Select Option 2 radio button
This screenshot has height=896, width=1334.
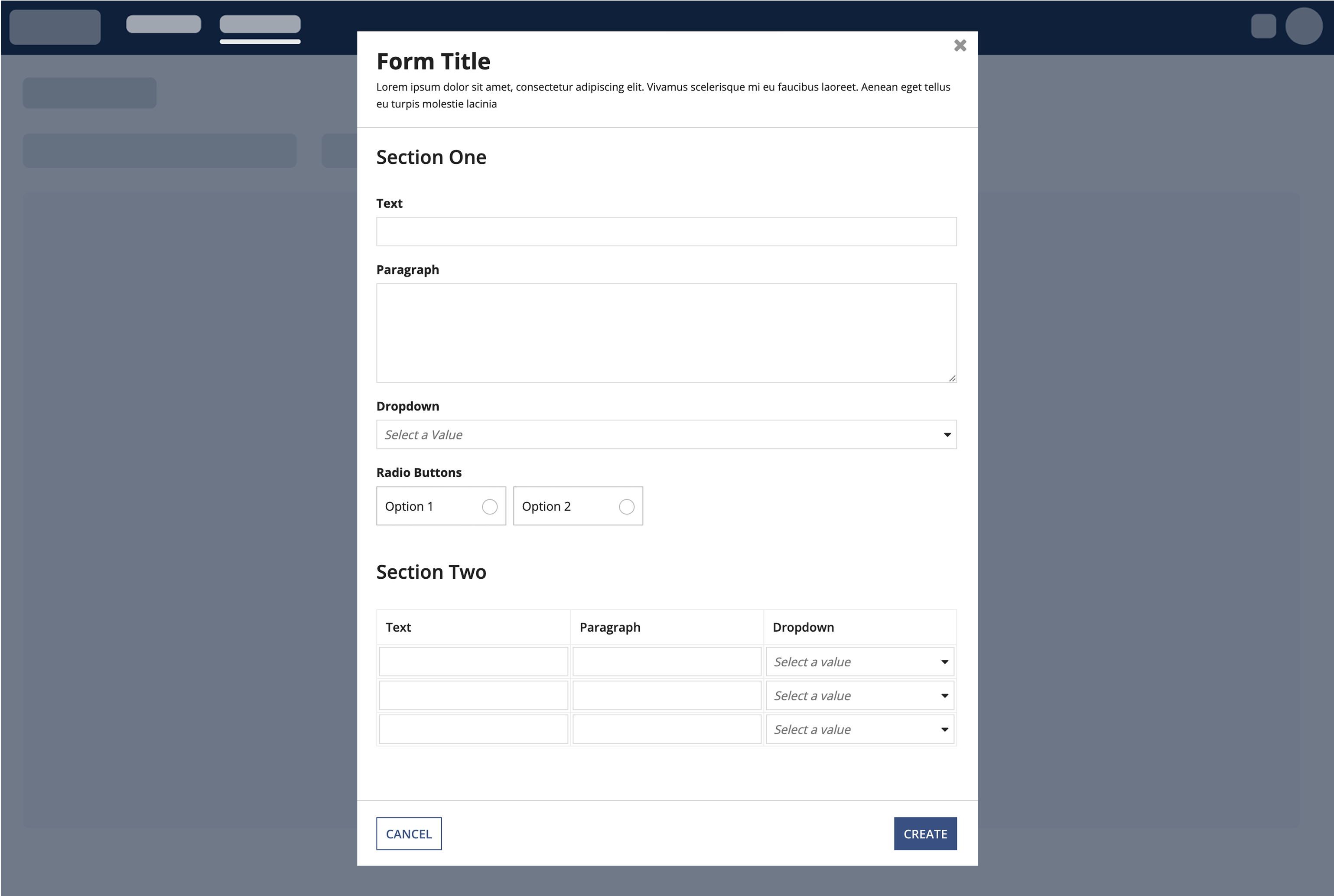pos(626,507)
